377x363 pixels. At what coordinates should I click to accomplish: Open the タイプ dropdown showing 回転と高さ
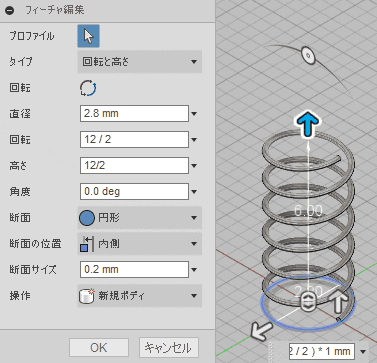[140, 62]
